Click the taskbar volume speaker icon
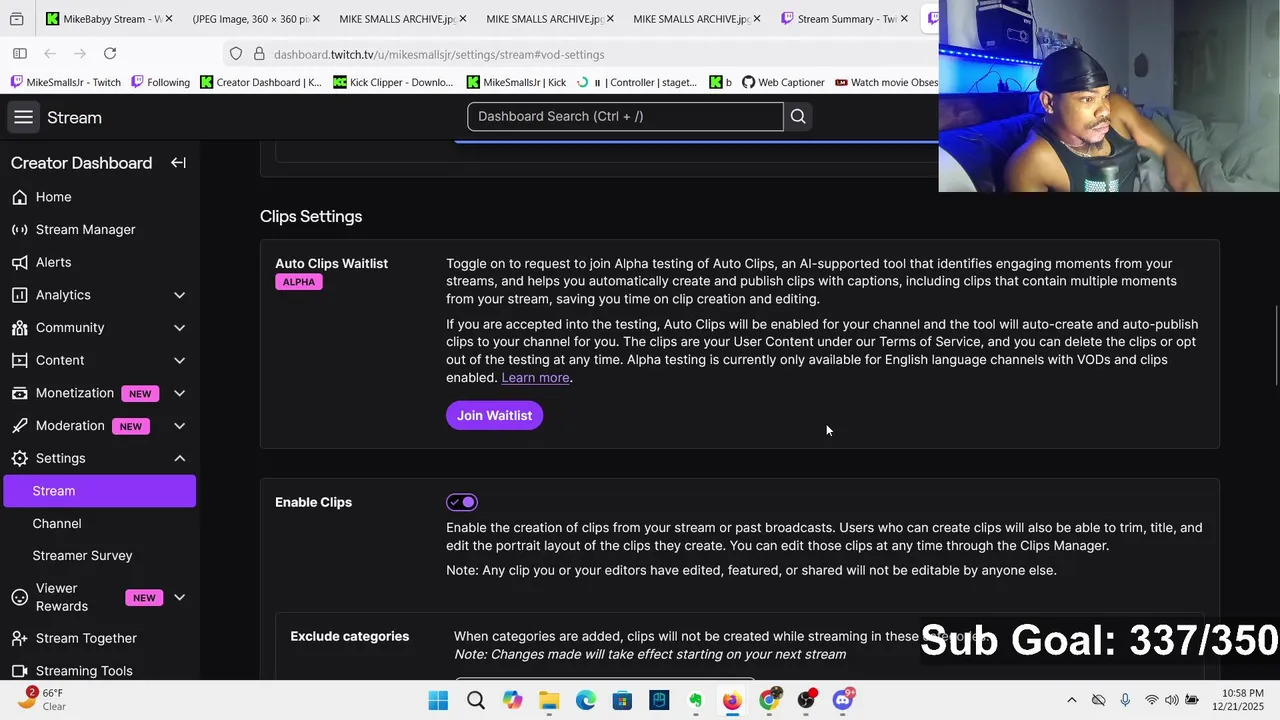The width and height of the screenshot is (1280, 720). 1171,700
